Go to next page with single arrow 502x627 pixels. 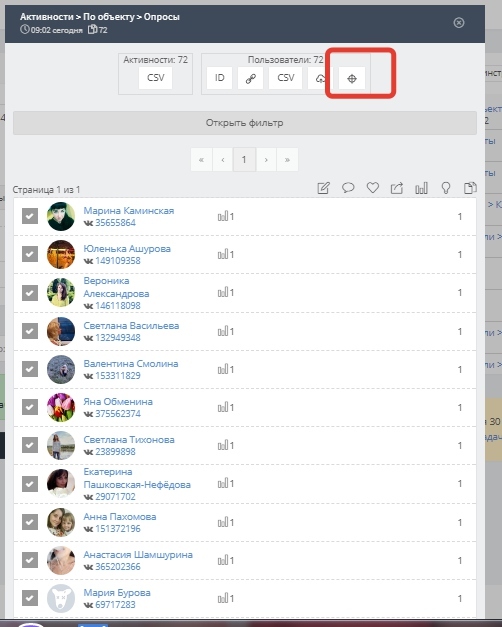(x=266, y=160)
